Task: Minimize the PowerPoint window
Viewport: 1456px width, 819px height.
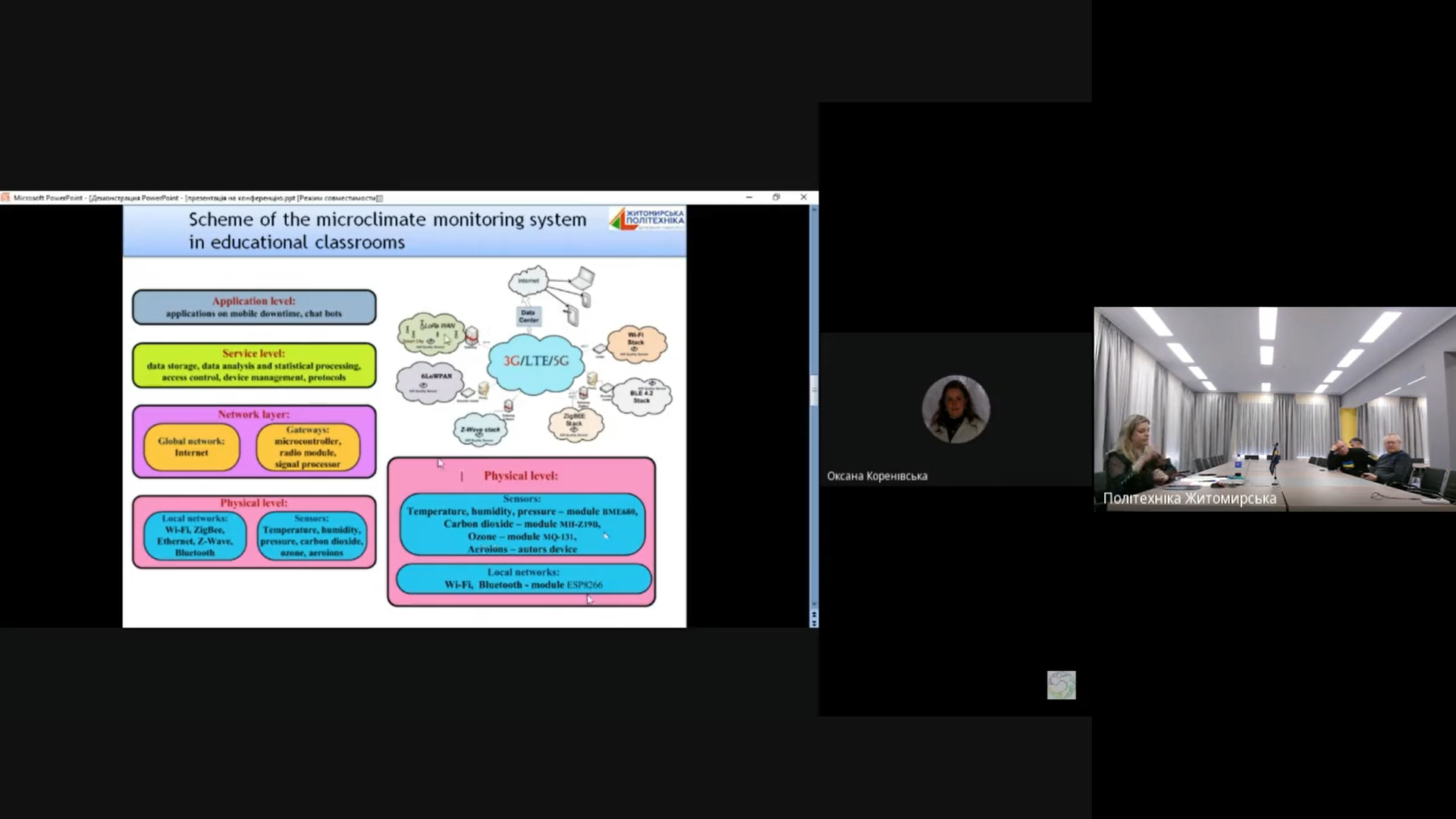Action: [749, 197]
